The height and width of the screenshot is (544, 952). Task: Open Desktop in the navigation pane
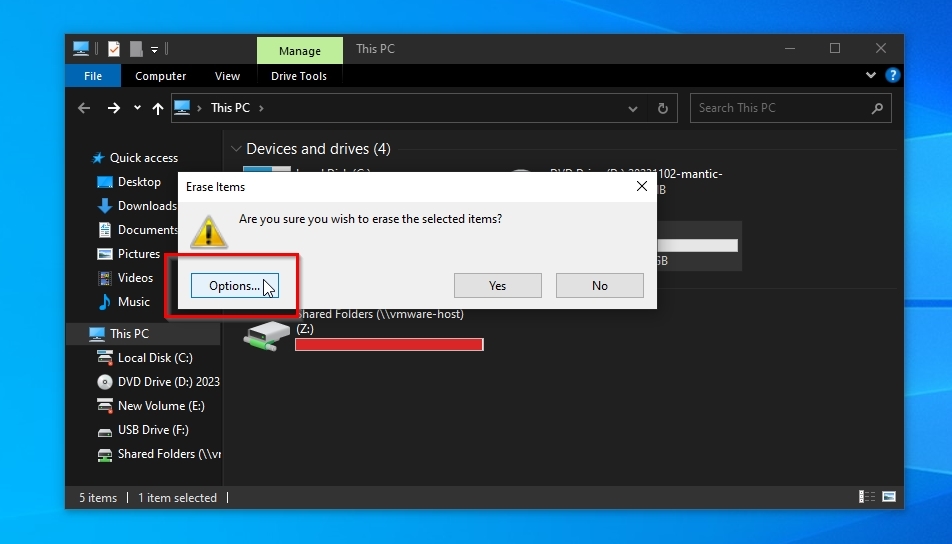click(139, 182)
